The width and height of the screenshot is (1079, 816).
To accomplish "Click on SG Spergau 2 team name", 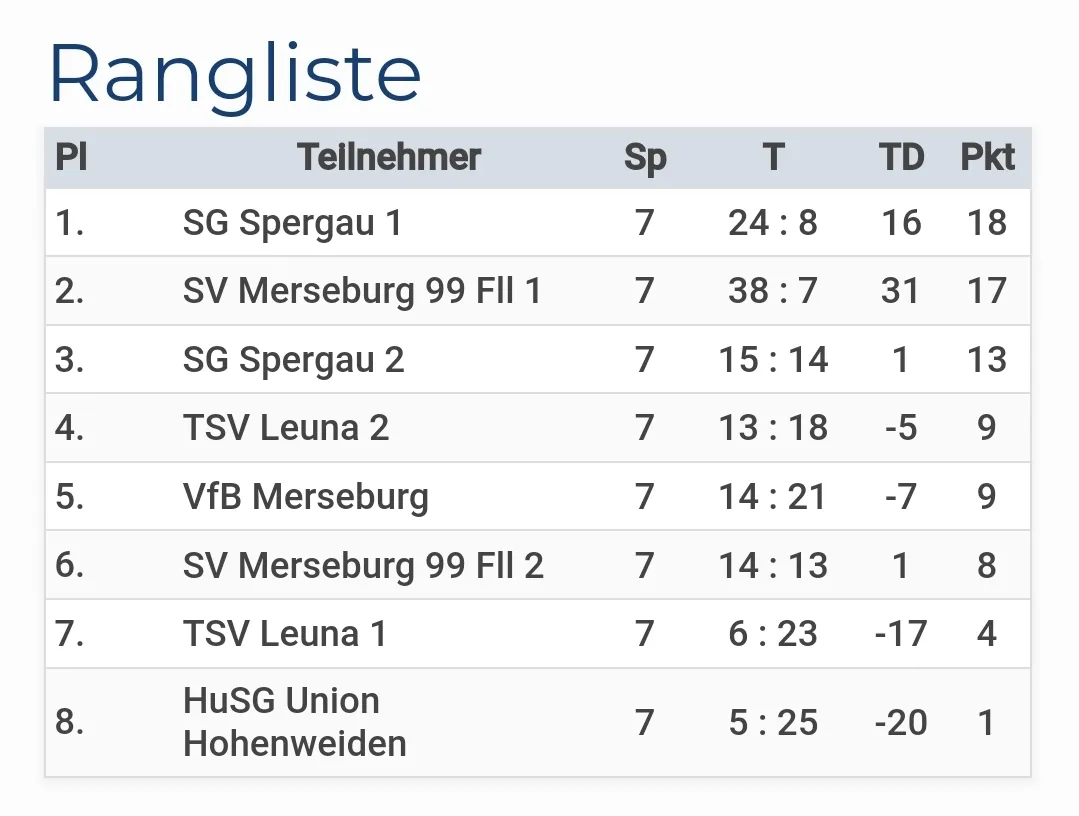I will [x=293, y=360].
